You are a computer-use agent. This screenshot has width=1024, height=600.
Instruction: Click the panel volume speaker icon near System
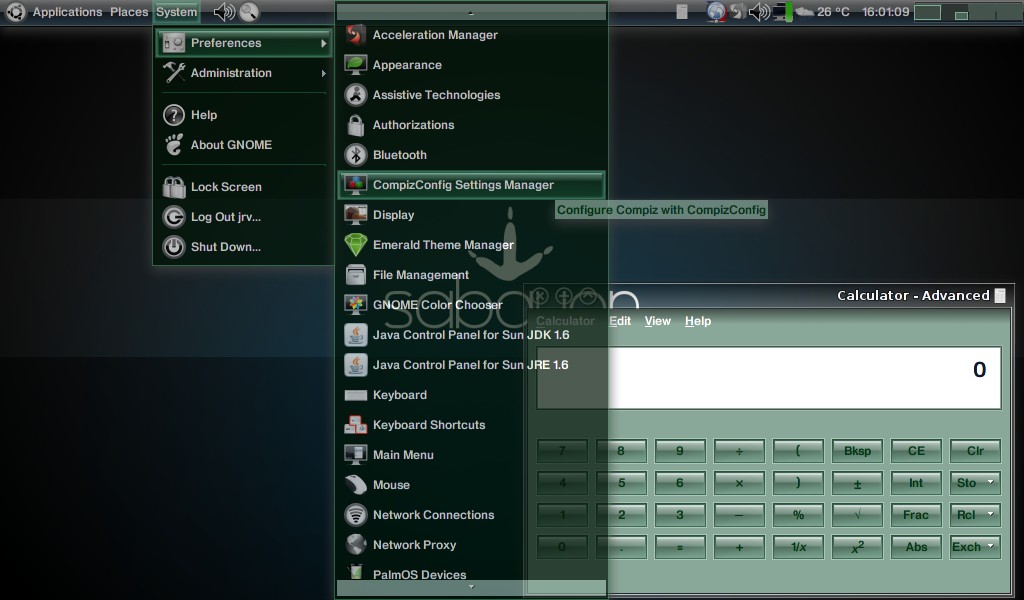coord(224,12)
